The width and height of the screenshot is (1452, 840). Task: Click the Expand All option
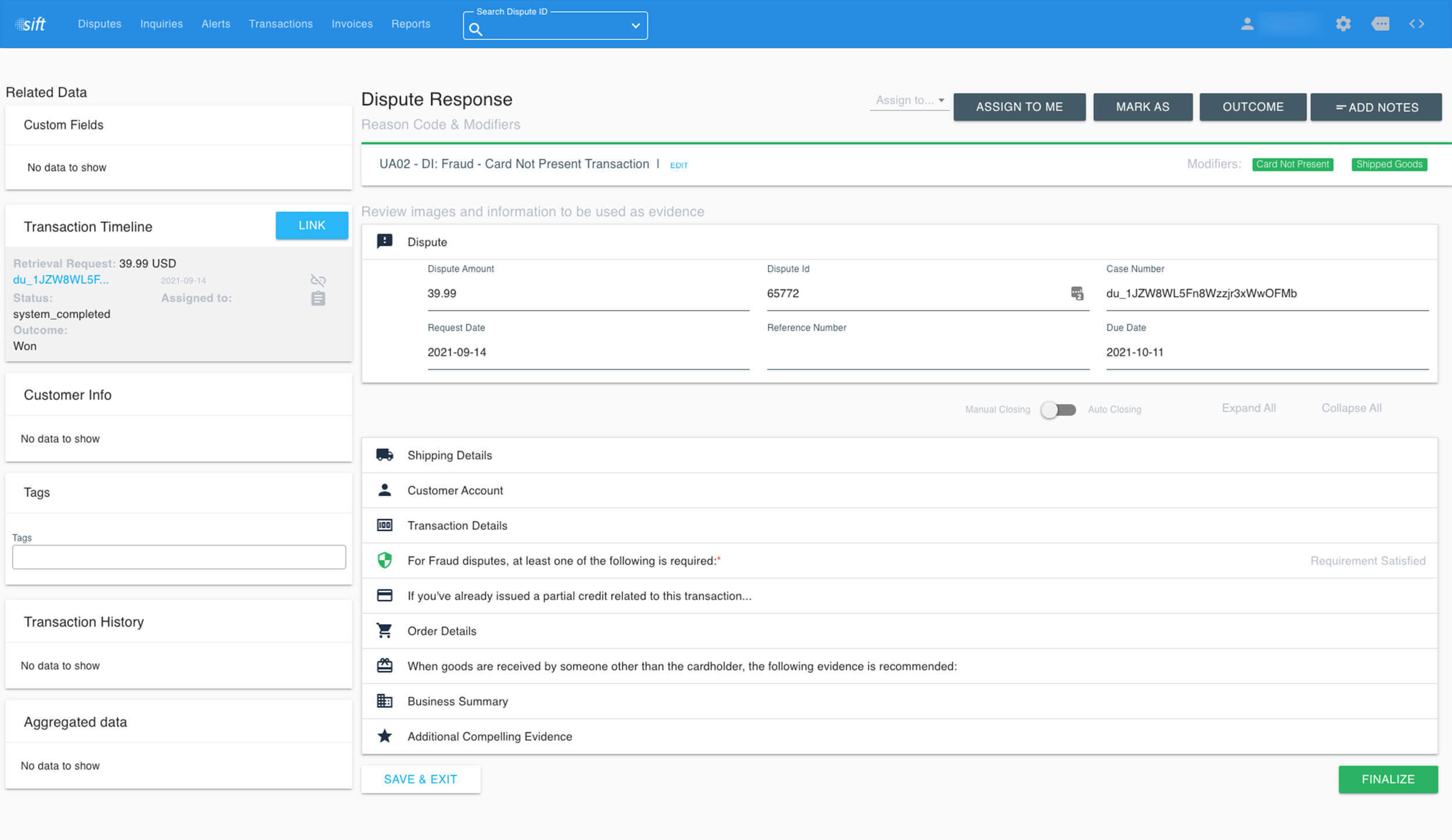pos(1248,408)
